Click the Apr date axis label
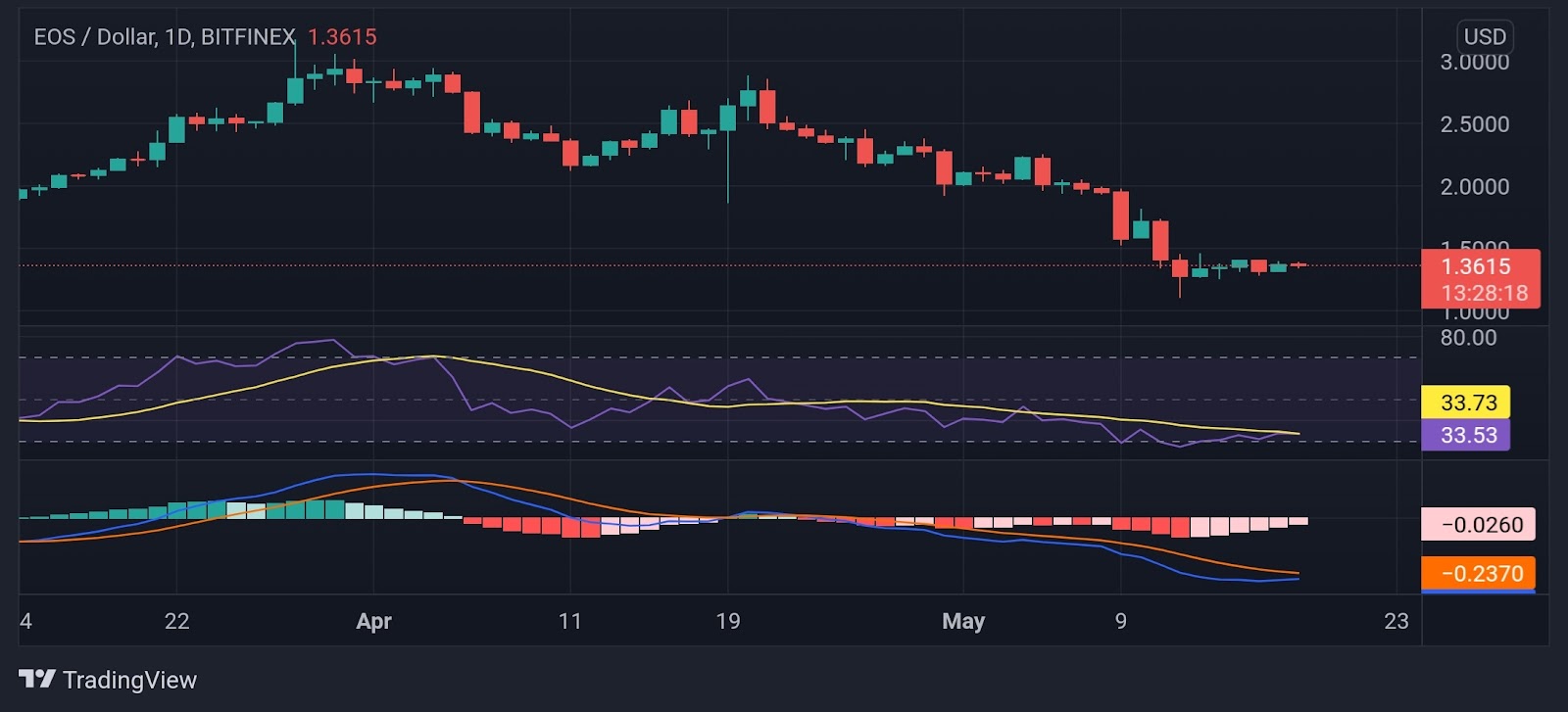 click(x=374, y=621)
